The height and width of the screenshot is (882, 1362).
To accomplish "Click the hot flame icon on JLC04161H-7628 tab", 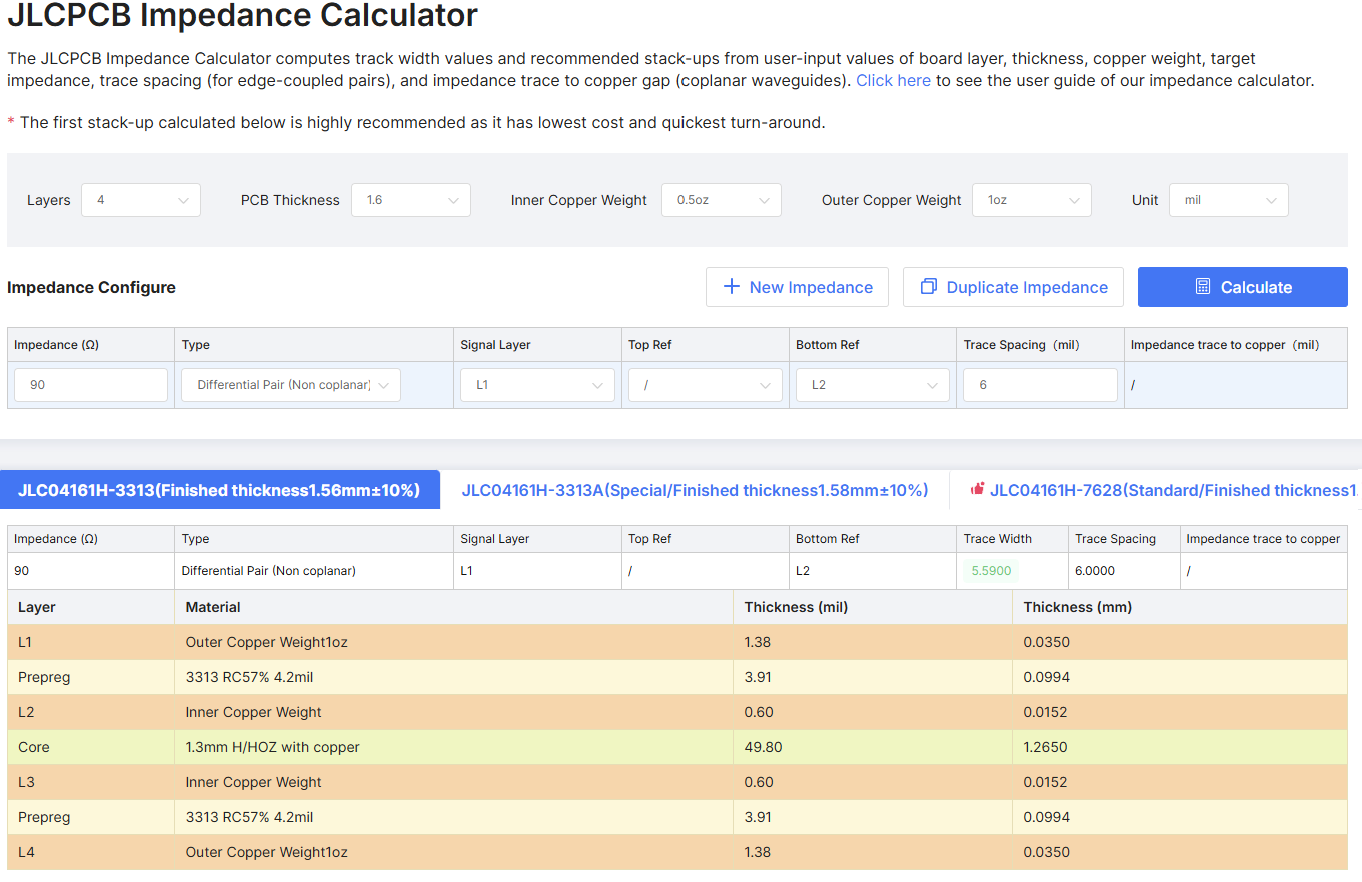I will click(x=977, y=490).
